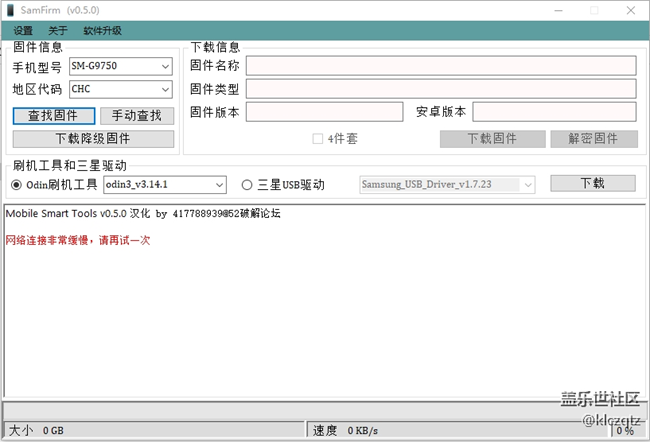Open the 设置 menu
The width and height of the screenshot is (650, 442).
coord(23,31)
